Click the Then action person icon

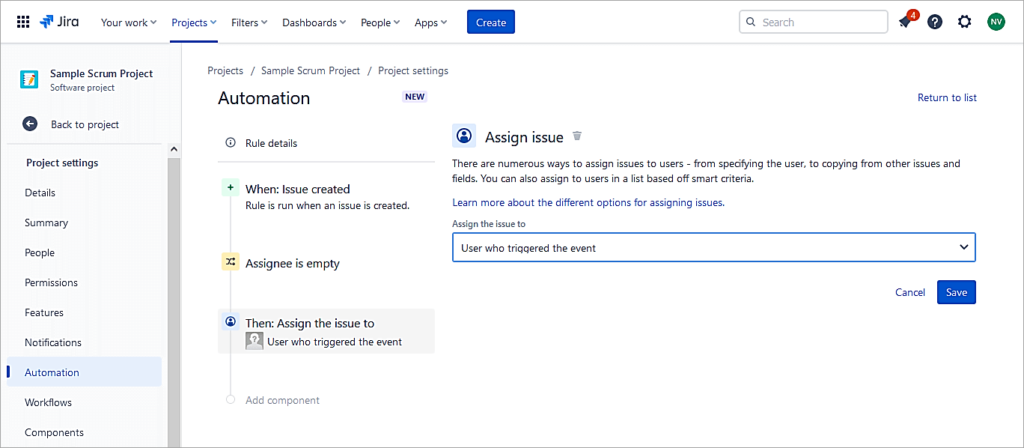pyautogui.click(x=230, y=321)
